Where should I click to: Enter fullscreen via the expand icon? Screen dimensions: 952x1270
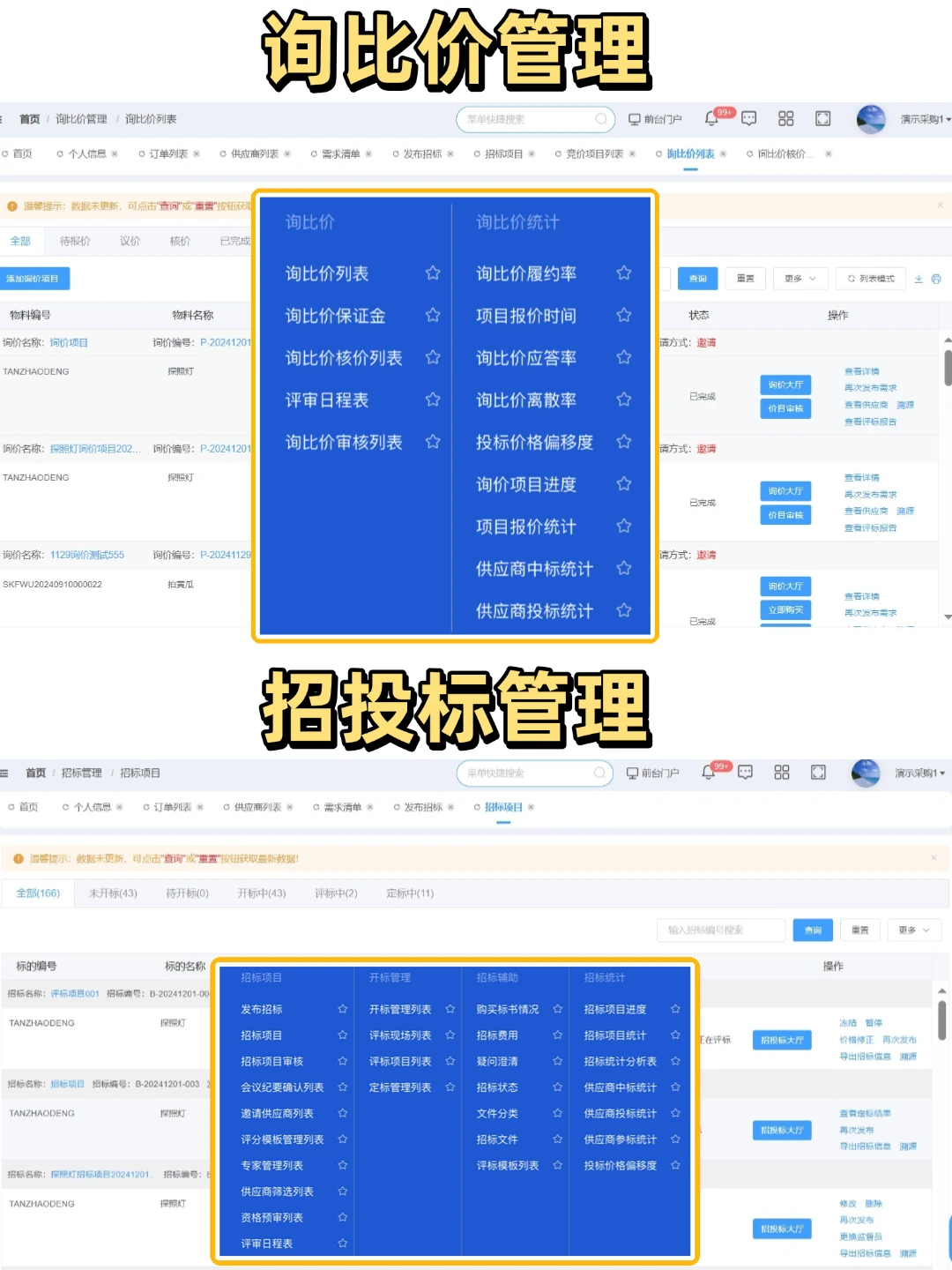pyautogui.click(x=822, y=118)
